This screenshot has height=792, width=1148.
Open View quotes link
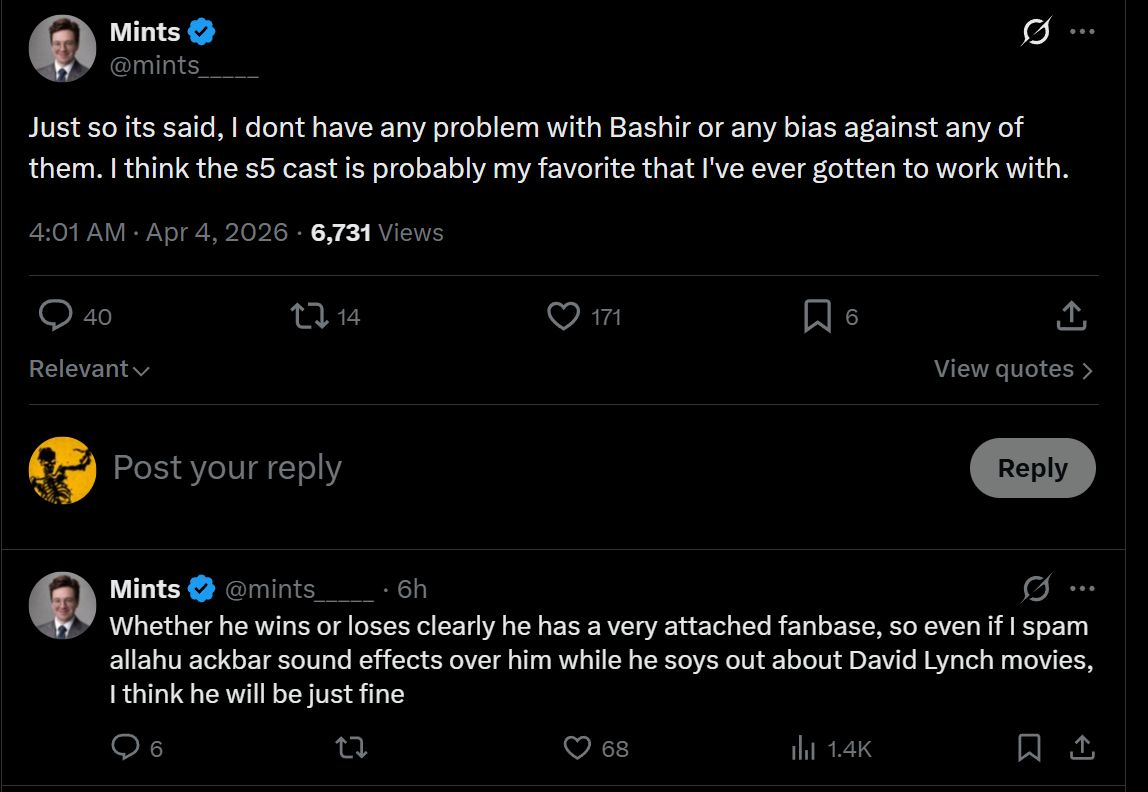(1013, 369)
